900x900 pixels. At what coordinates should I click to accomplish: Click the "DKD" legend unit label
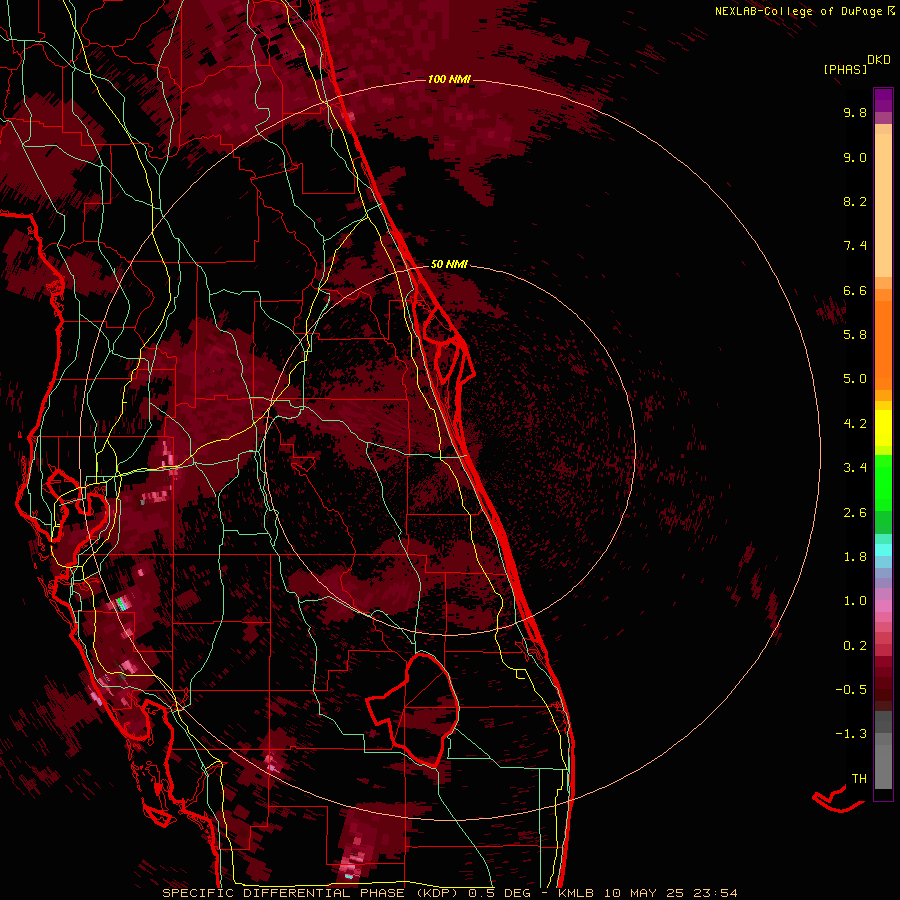879,60
